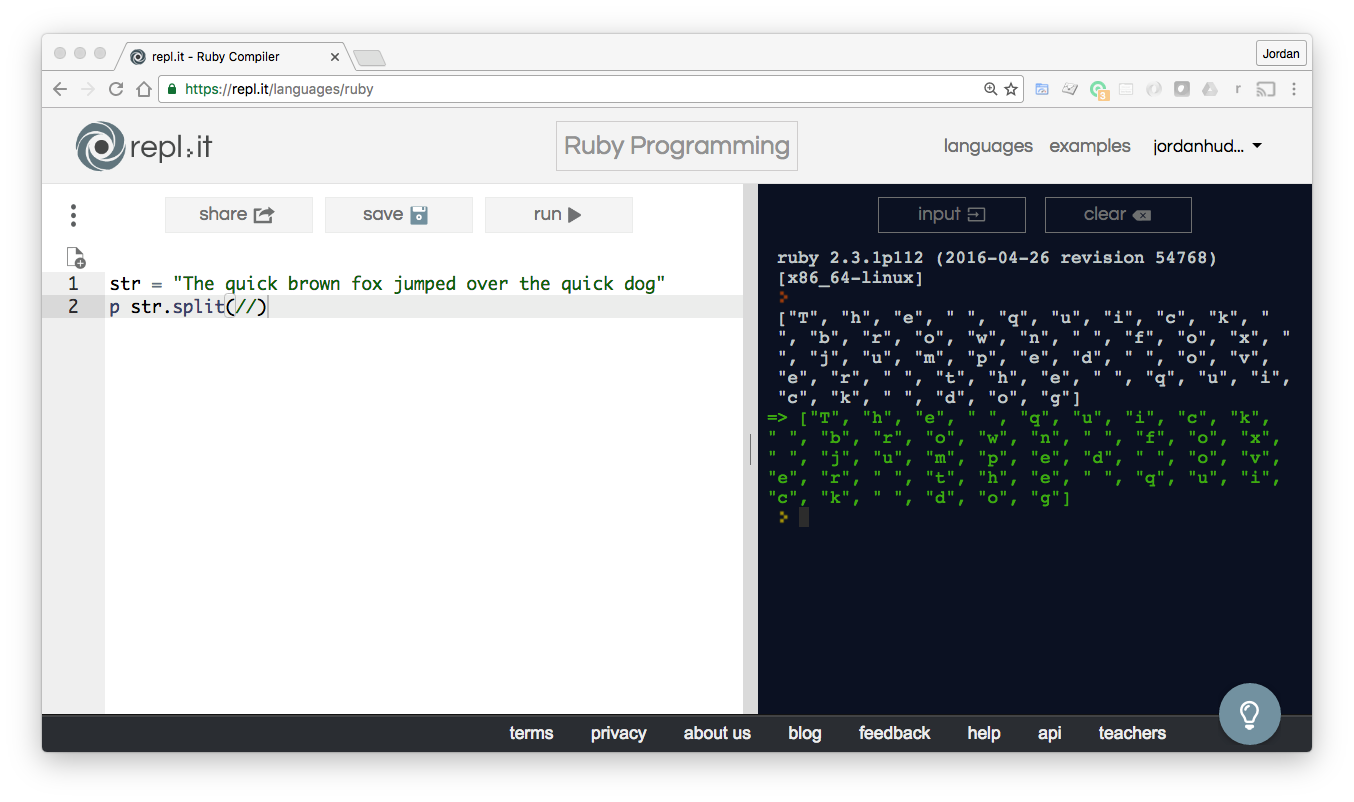The height and width of the screenshot is (802, 1354).
Task: Go back with the browser back arrow
Action: pos(60,89)
